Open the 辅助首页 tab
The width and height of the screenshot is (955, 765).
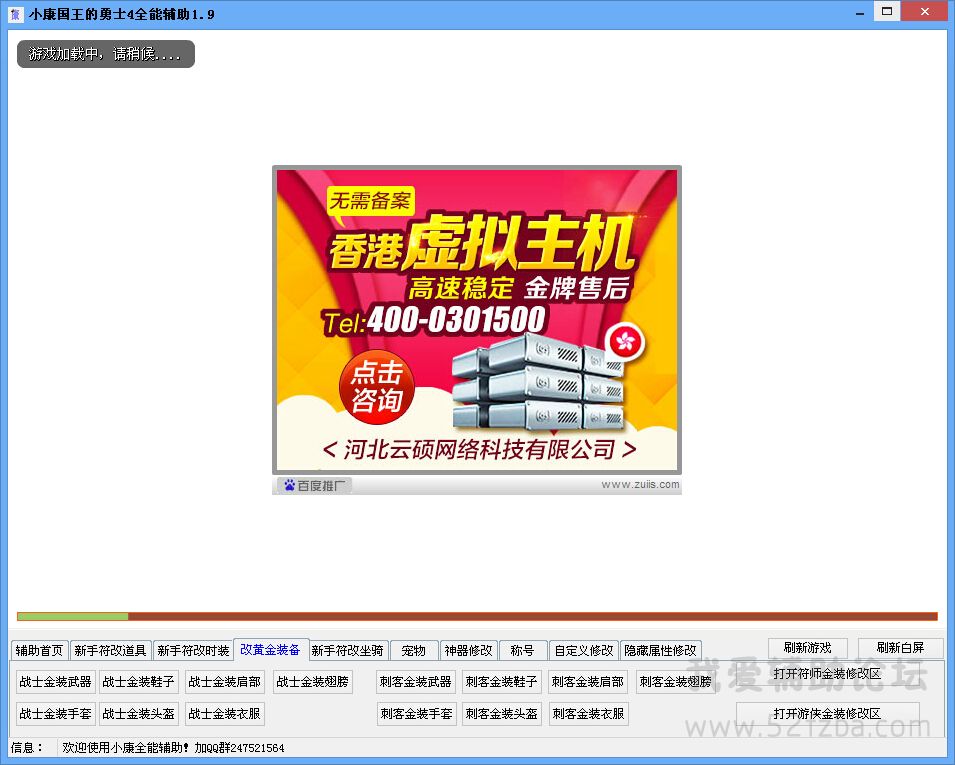coord(40,650)
